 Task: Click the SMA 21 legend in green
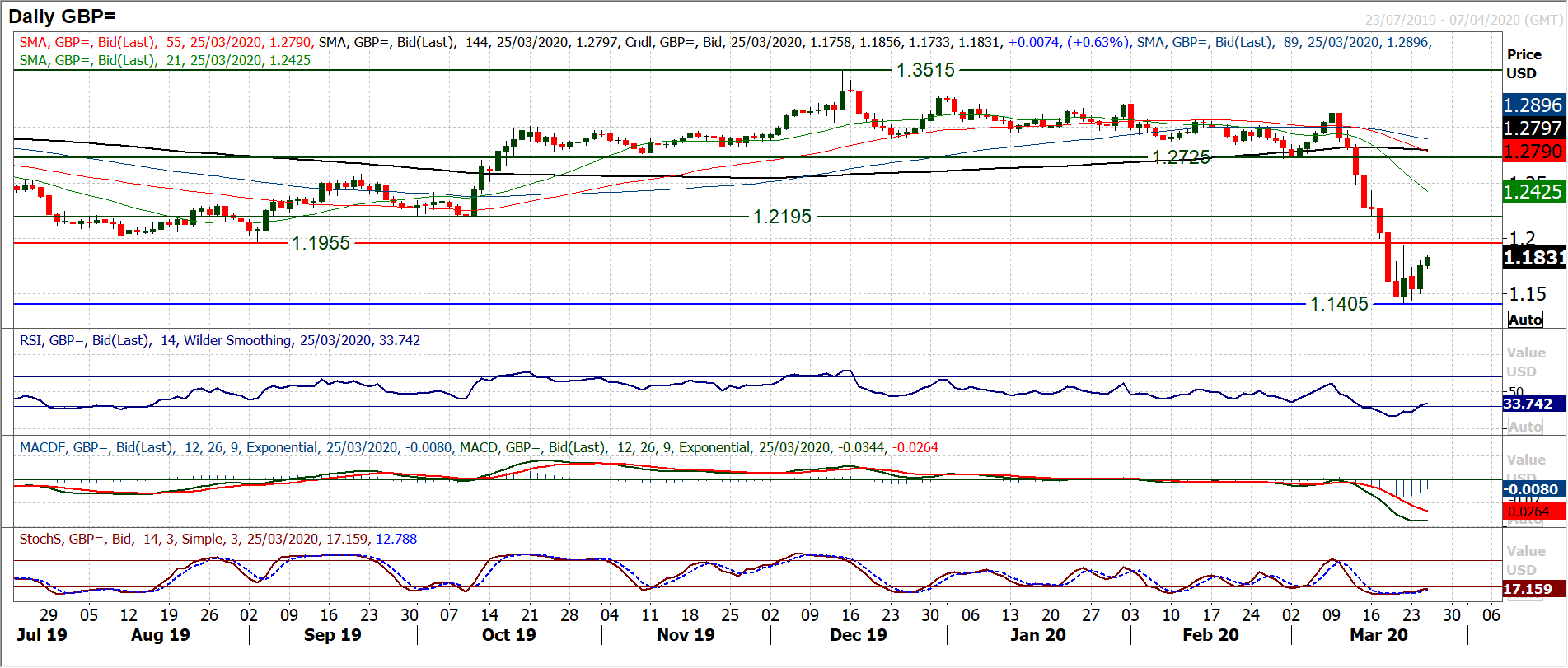(165, 60)
